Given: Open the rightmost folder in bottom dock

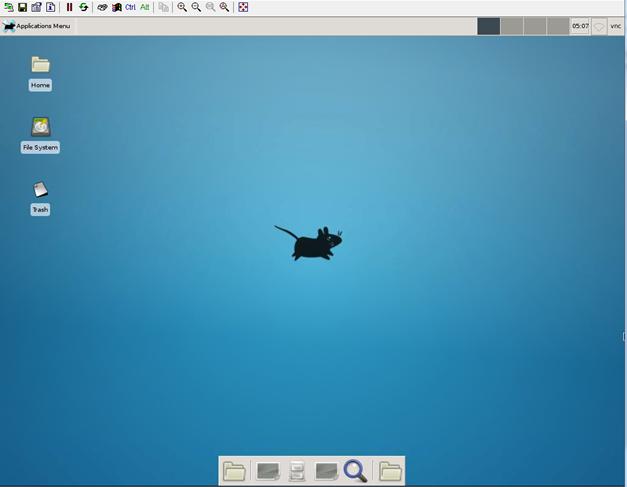Looking at the screenshot, I should point(390,470).
